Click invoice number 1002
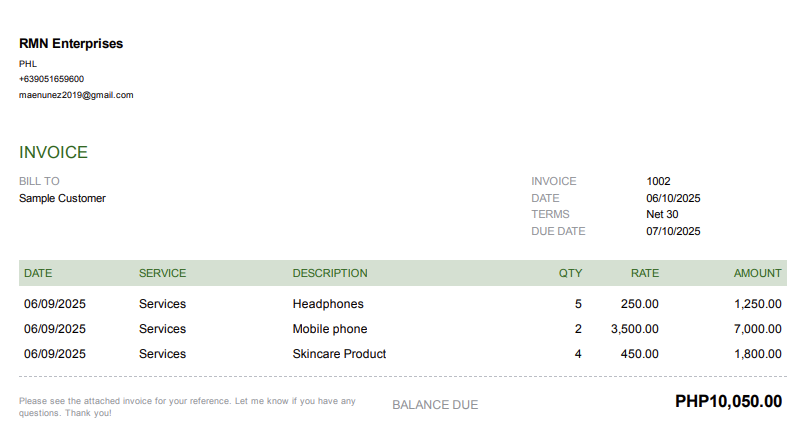 coord(658,181)
